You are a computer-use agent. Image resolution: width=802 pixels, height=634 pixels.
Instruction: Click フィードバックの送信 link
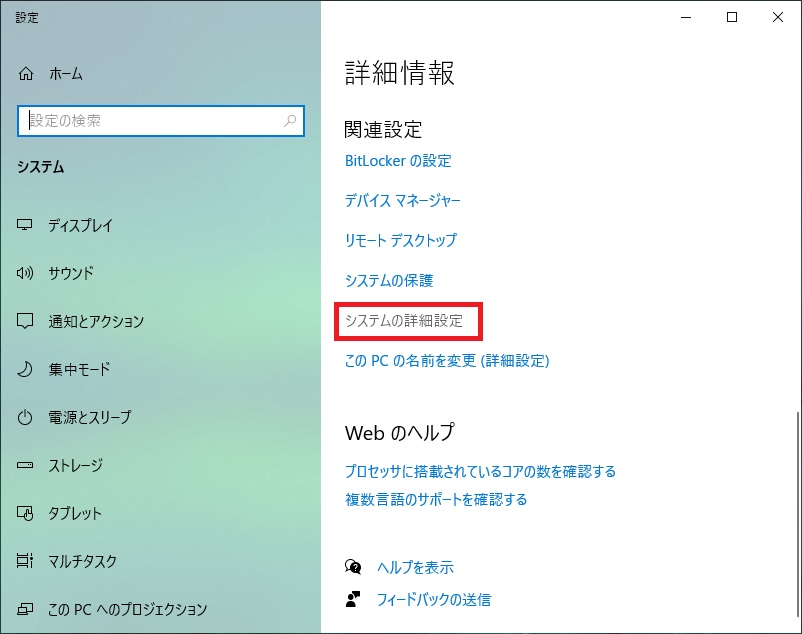(x=434, y=599)
